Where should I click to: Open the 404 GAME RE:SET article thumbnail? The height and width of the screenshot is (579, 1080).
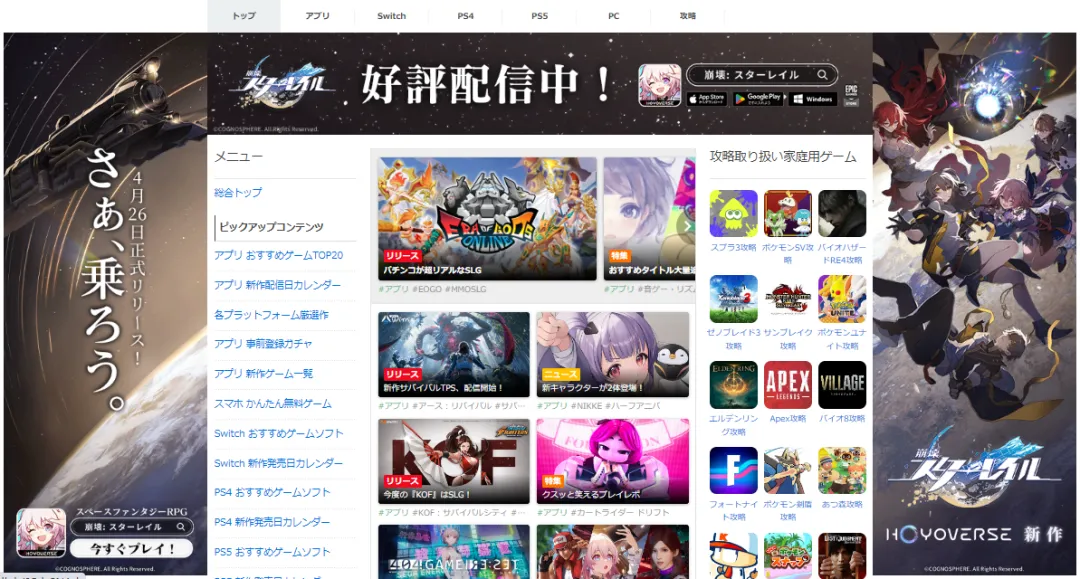click(454, 551)
